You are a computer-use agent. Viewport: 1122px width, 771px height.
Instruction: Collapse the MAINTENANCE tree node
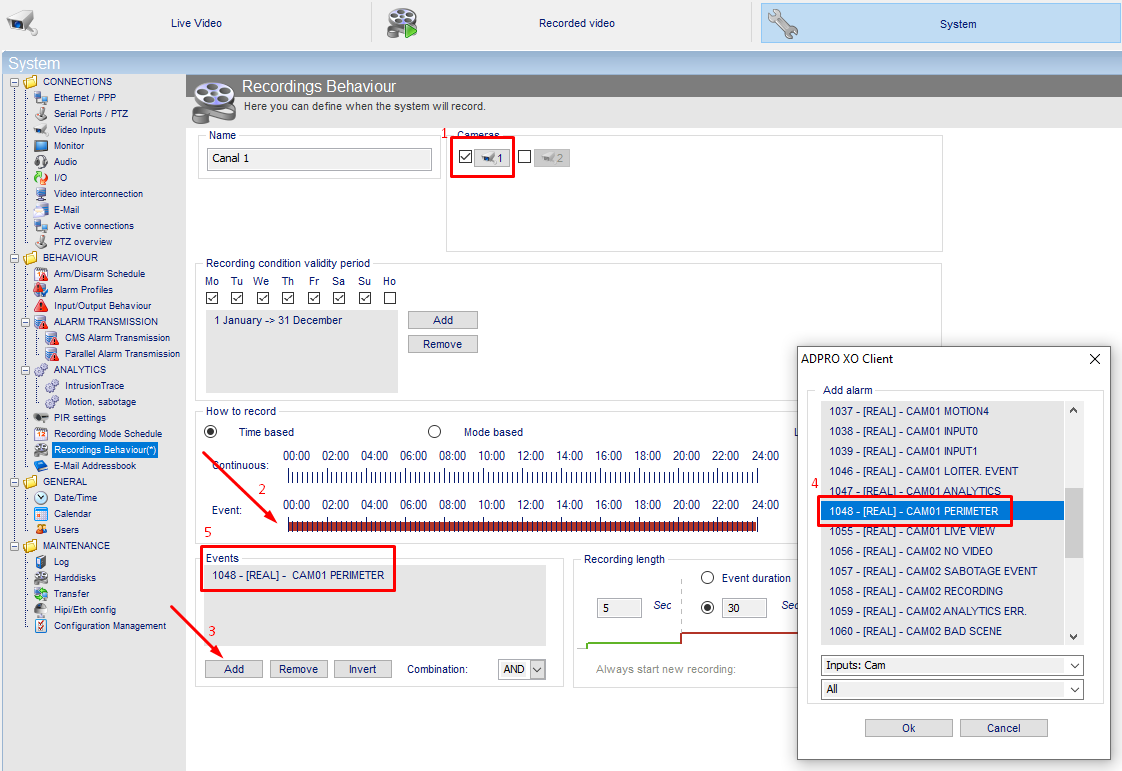pos(14,546)
